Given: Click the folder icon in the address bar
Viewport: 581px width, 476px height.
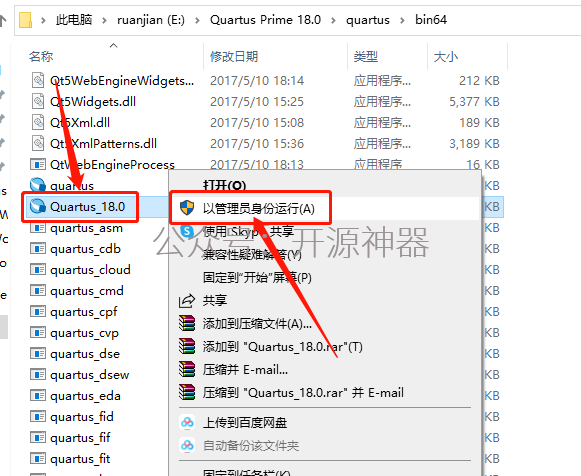Looking at the screenshot, I should pyautogui.click(x=25, y=20).
